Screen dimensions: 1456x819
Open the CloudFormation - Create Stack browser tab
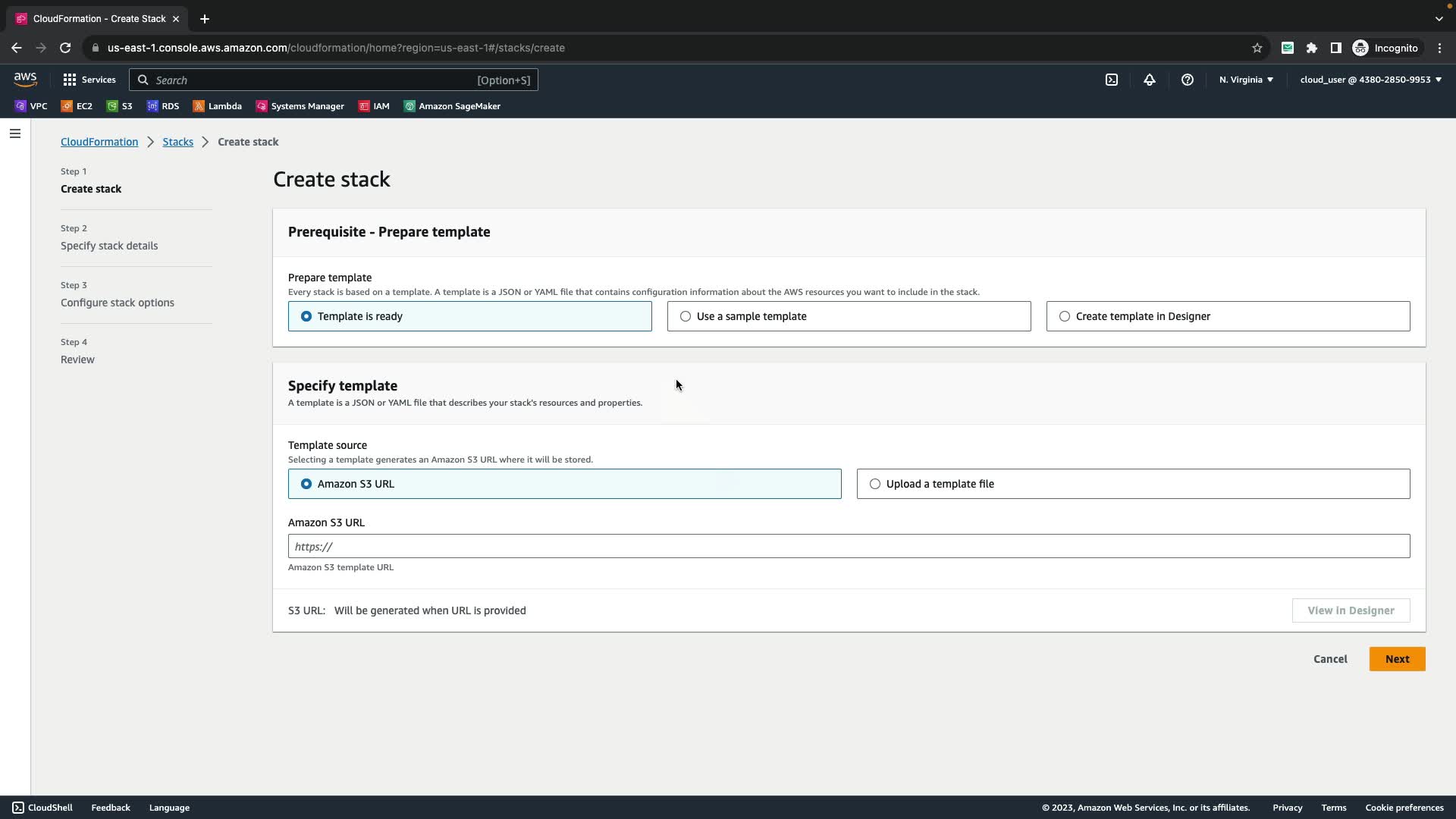[x=99, y=18]
